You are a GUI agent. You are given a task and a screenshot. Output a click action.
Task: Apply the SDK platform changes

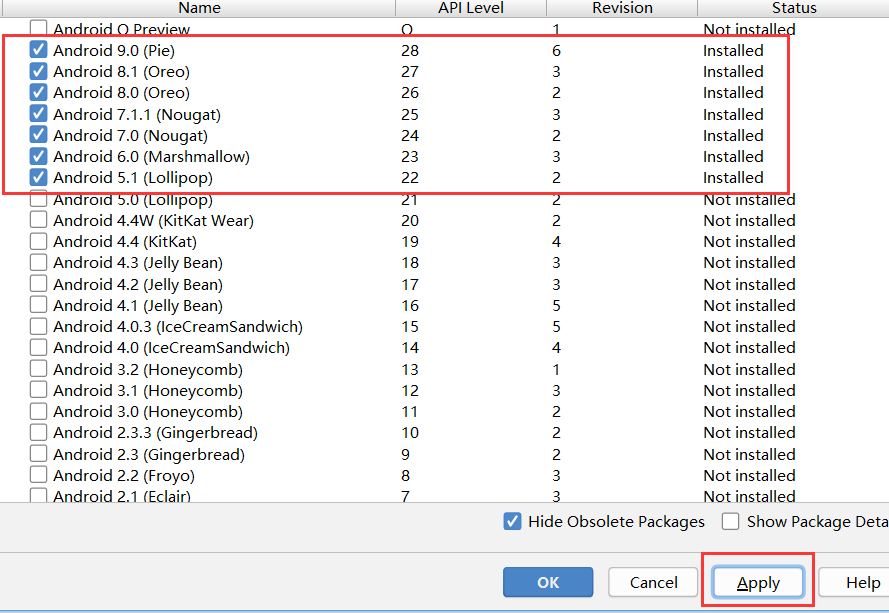click(x=758, y=582)
